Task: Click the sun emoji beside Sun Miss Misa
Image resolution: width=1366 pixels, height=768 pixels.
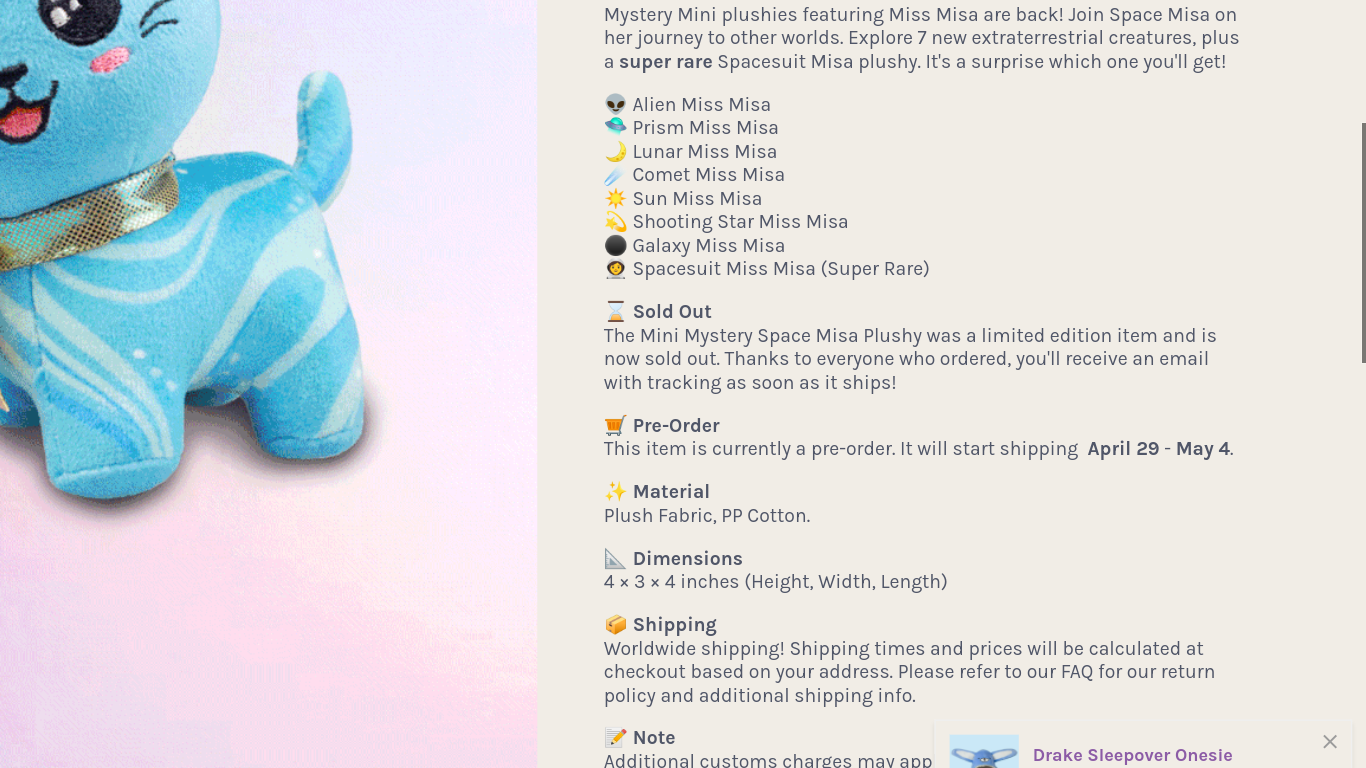Action: pyautogui.click(x=615, y=198)
